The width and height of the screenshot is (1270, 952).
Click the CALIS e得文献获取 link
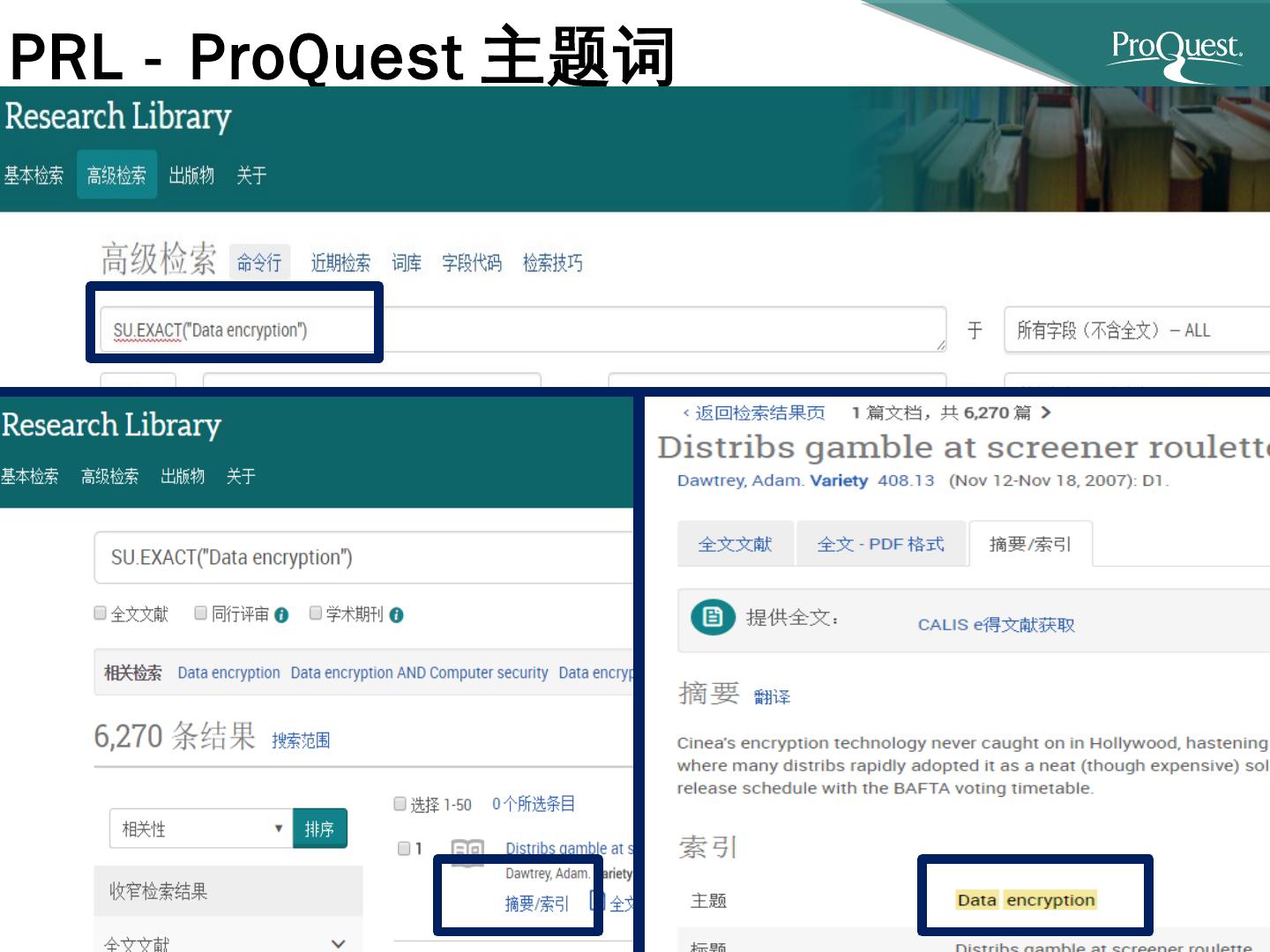[x=996, y=624]
